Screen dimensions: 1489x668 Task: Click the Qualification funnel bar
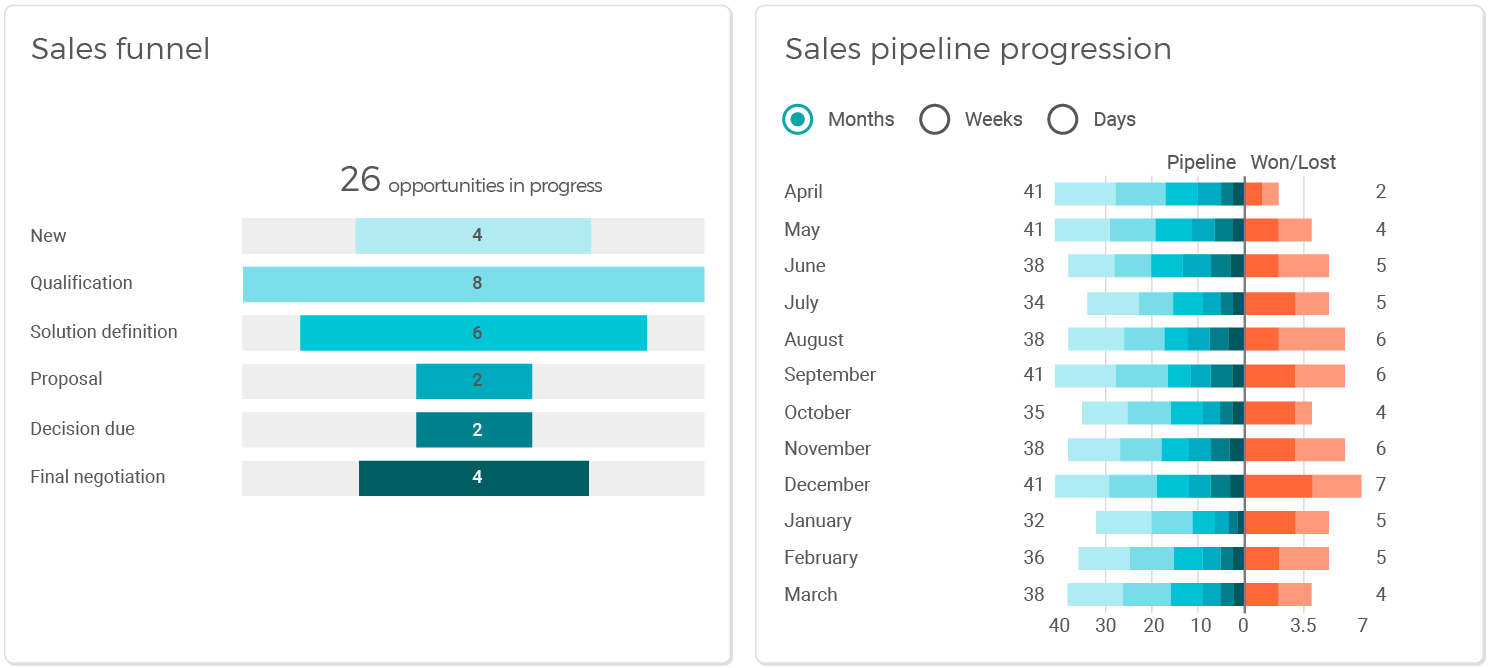pos(473,284)
